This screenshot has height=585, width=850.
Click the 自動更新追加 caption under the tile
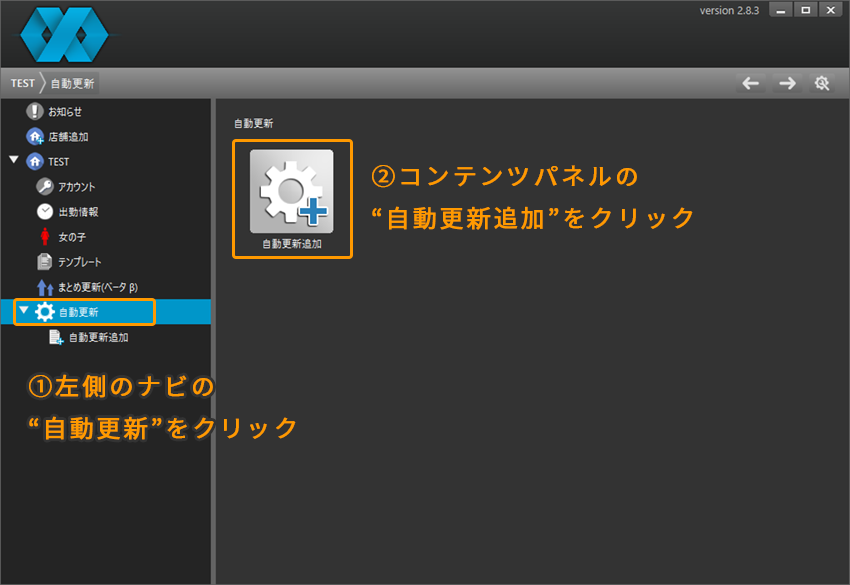(x=292, y=244)
